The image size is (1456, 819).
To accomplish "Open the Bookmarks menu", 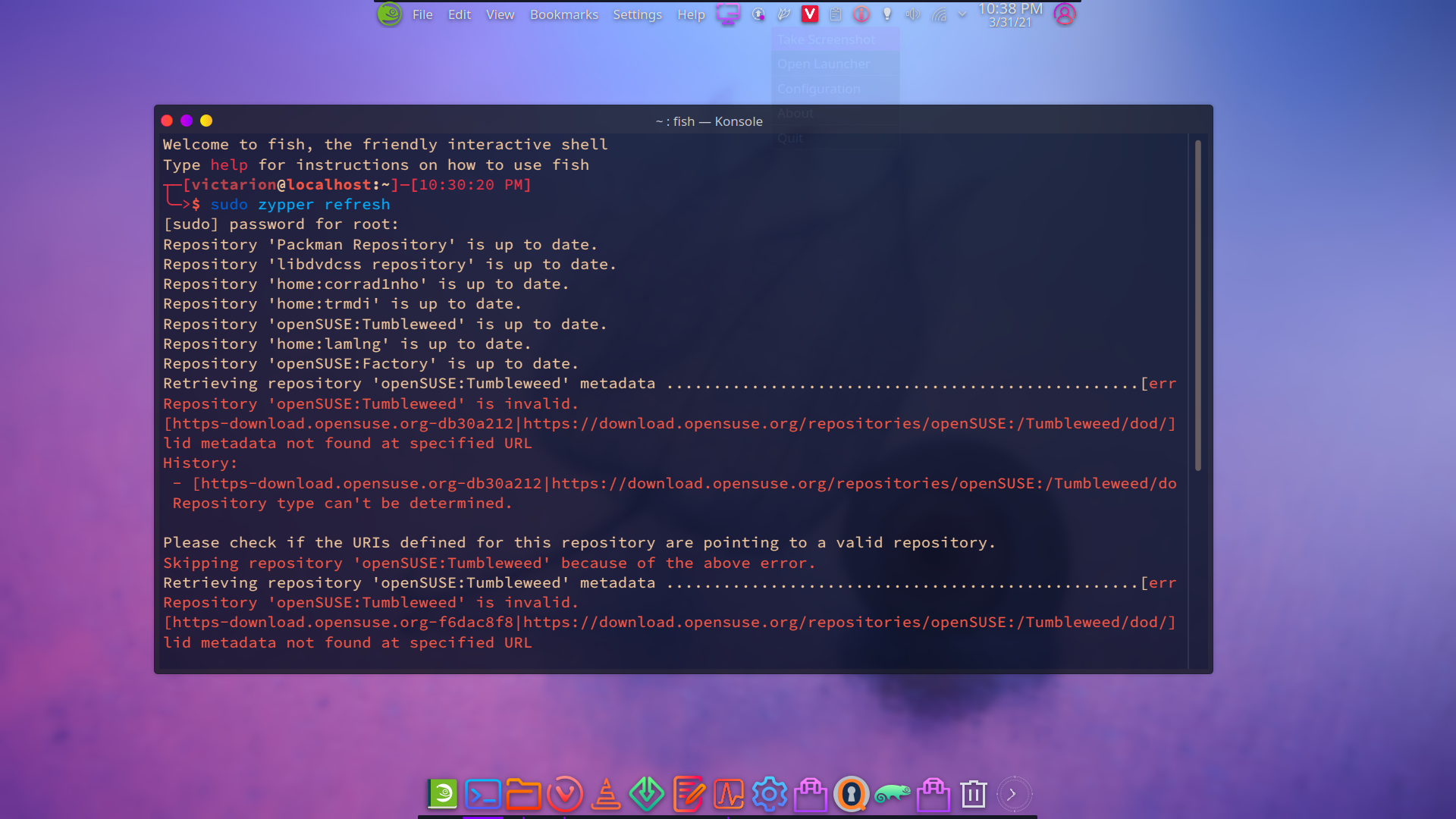I will tap(564, 14).
